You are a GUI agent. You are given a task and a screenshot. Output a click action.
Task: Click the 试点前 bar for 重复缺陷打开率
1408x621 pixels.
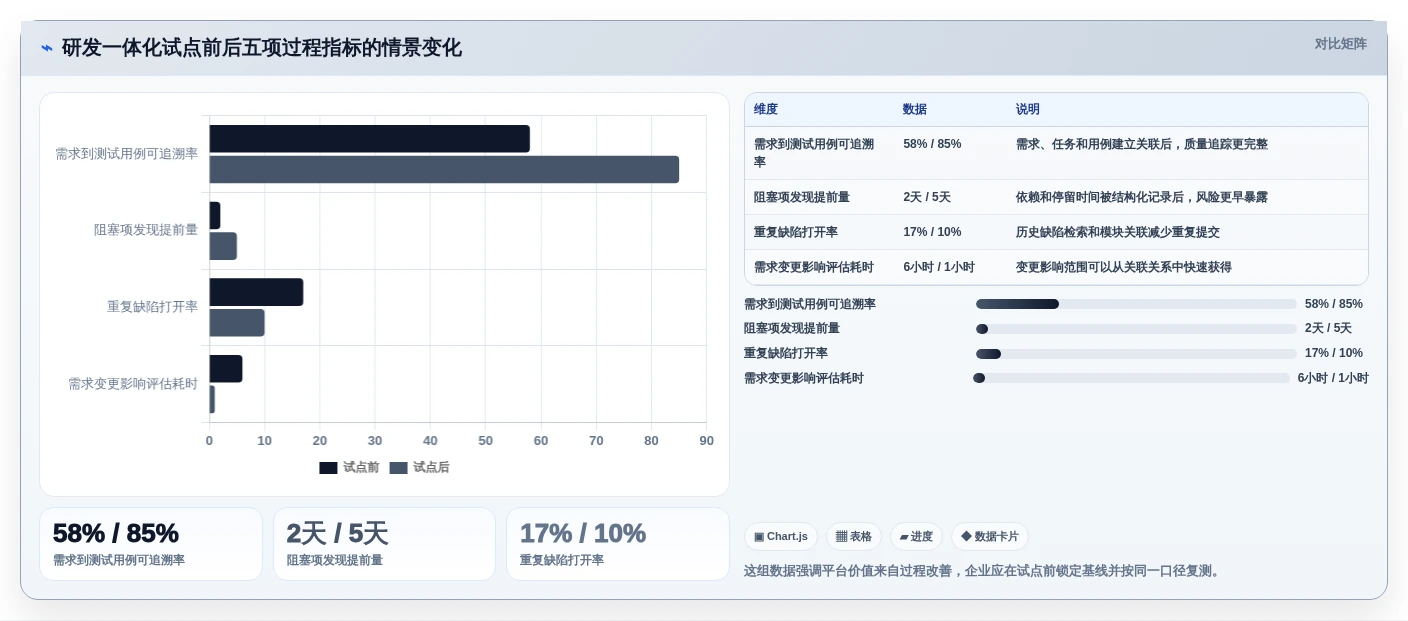coord(256,292)
